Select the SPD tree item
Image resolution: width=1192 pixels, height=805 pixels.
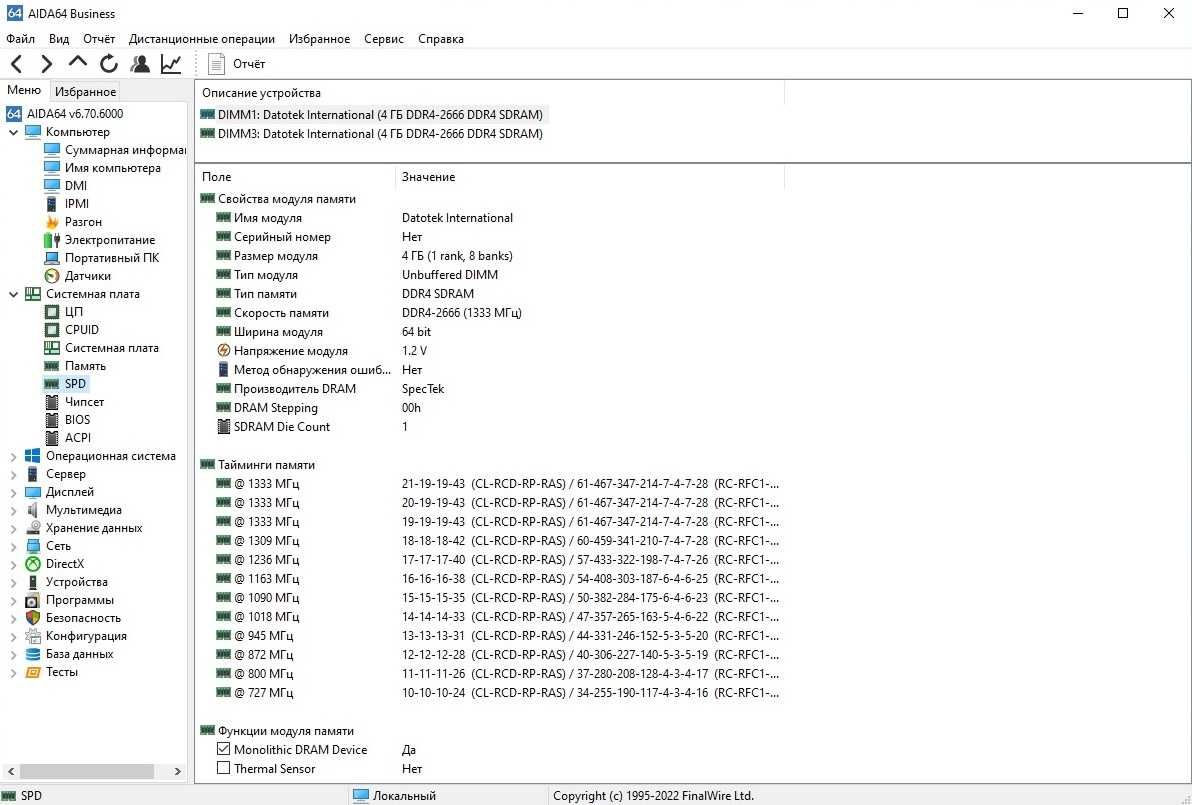[x=66, y=384]
